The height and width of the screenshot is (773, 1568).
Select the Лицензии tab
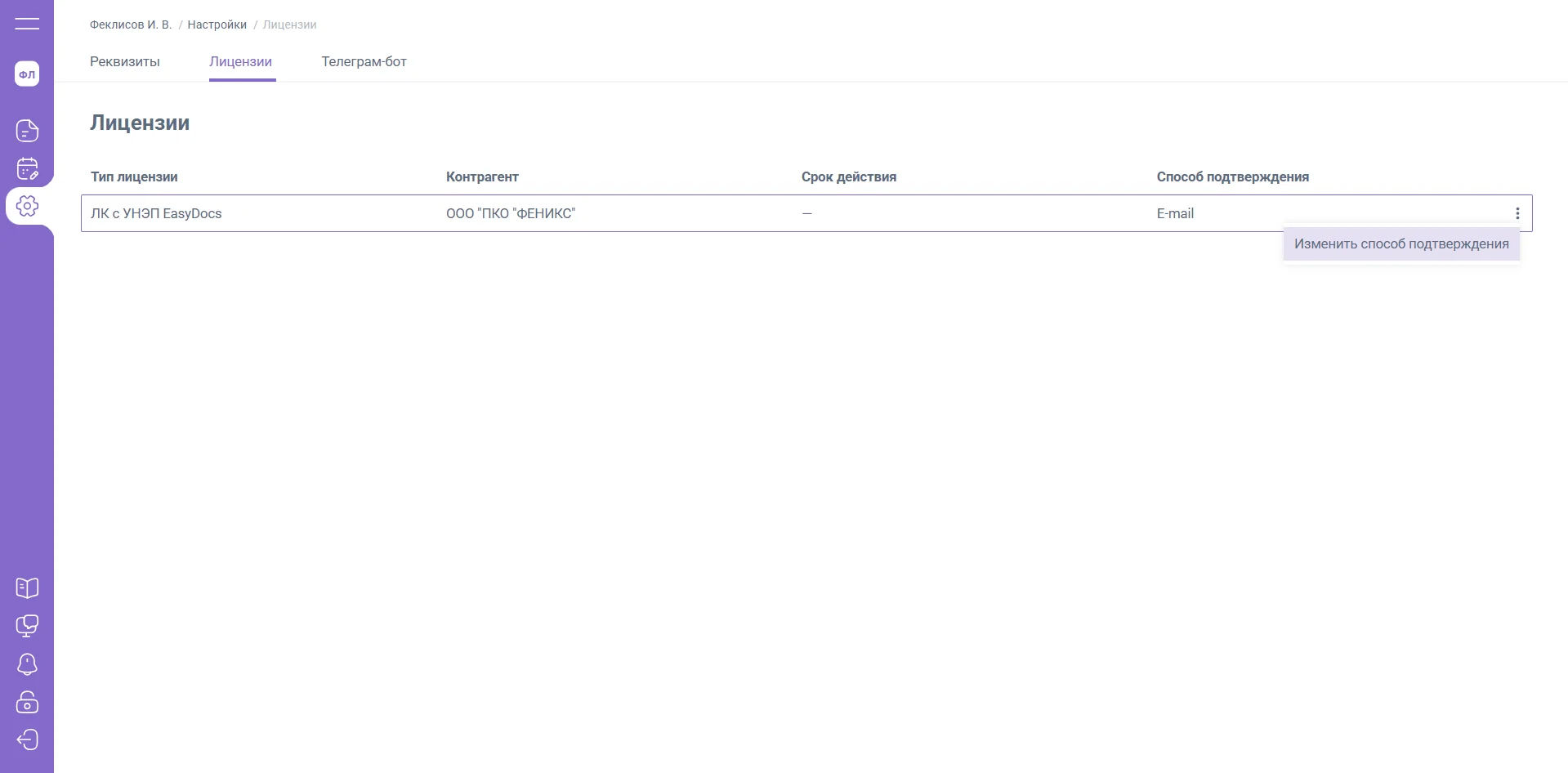coord(241,62)
